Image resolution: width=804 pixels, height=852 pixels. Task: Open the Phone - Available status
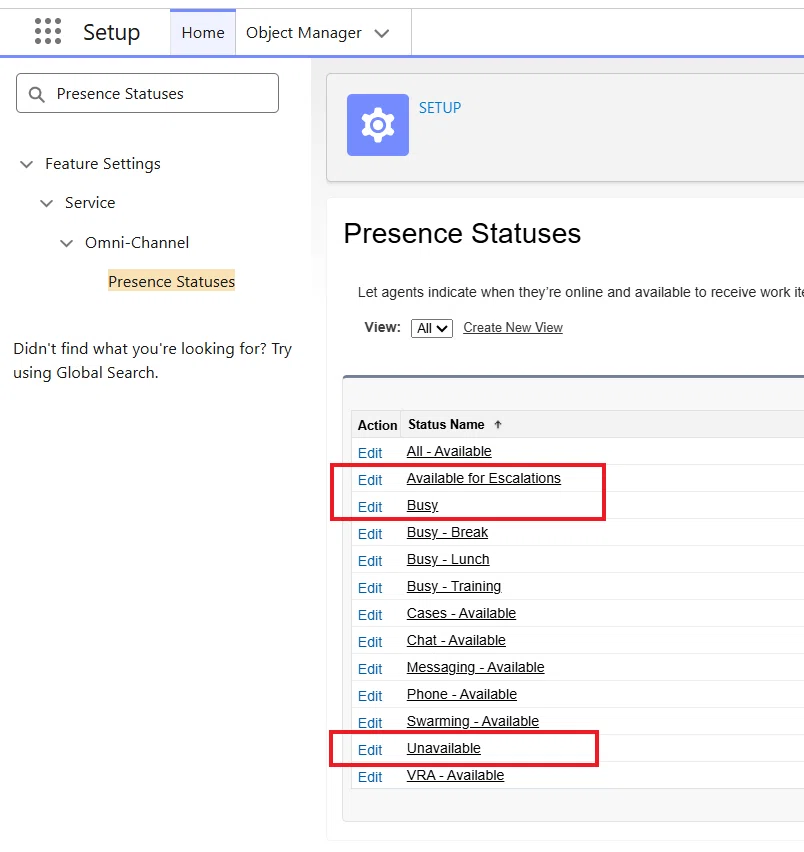pyautogui.click(x=462, y=694)
